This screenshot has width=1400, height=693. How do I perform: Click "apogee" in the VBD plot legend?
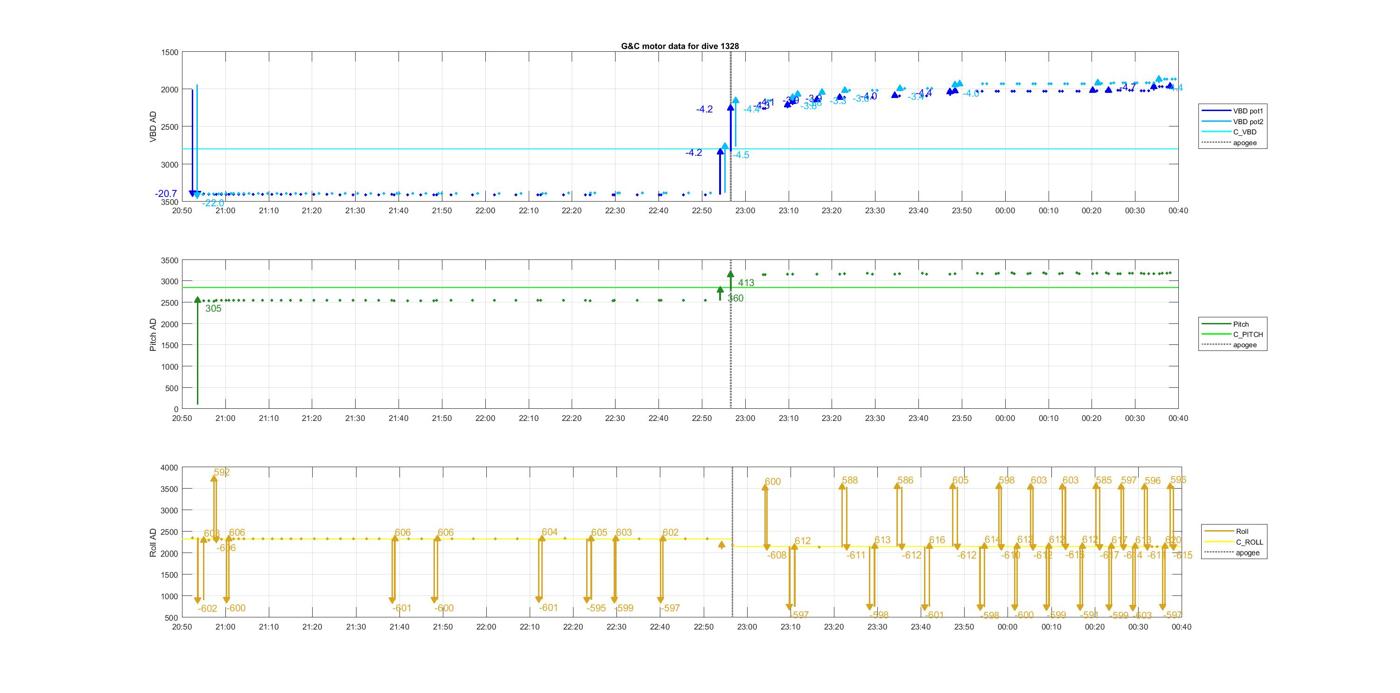click(x=1245, y=143)
